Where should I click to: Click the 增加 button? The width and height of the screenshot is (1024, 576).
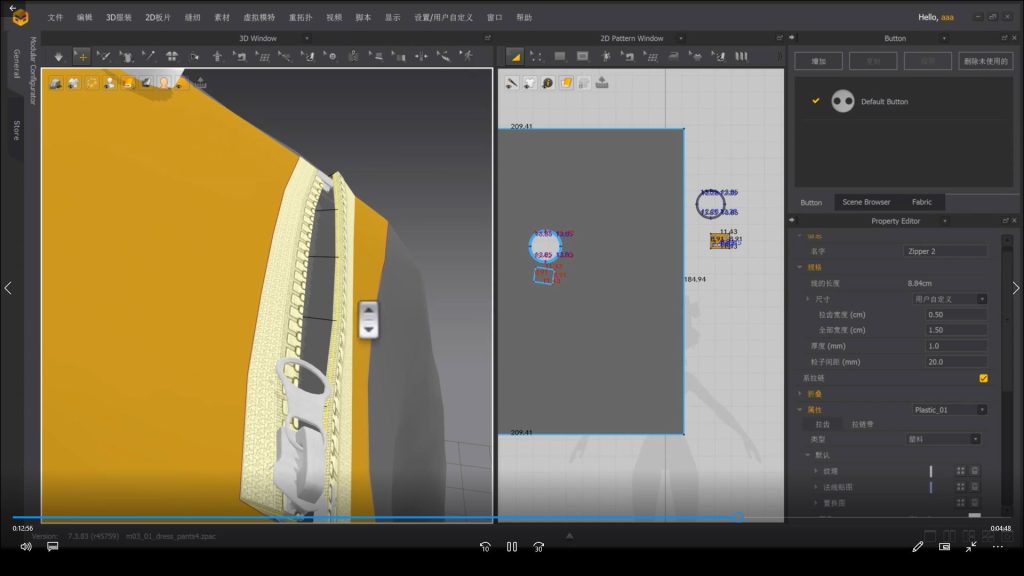[x=818, y=61]
